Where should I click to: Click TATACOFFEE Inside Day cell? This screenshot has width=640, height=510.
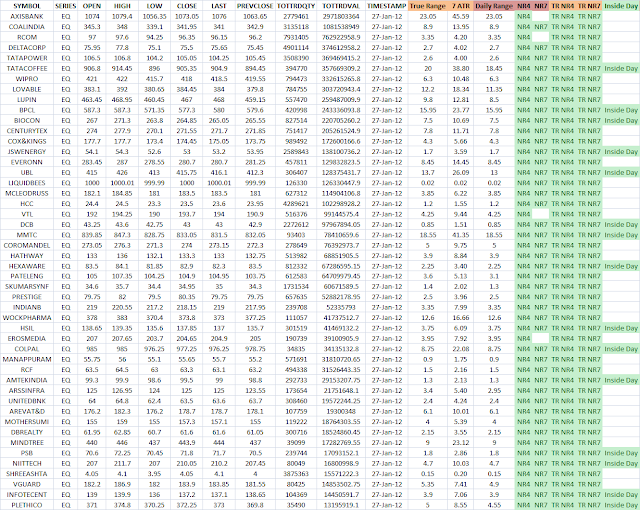[x=621, y=69]
